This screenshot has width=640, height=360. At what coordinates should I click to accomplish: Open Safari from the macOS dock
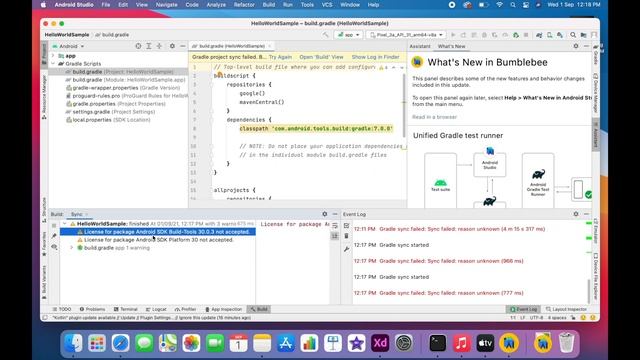[x=120, y=343]
